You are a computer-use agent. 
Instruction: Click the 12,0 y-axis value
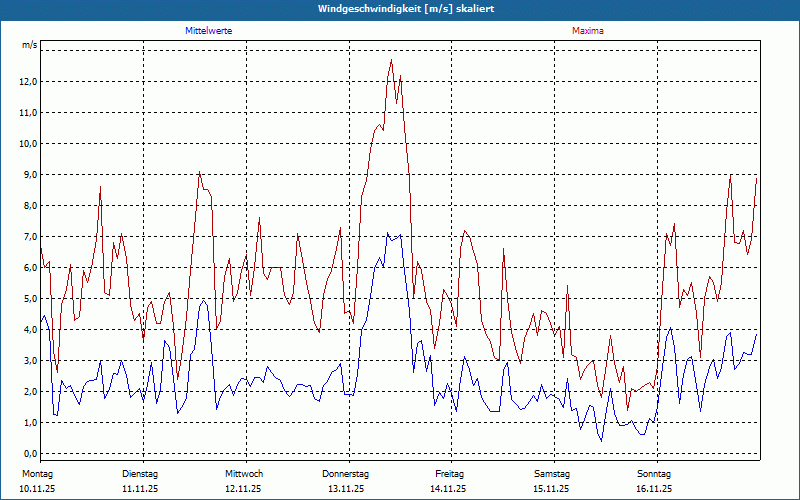[29, 82]
